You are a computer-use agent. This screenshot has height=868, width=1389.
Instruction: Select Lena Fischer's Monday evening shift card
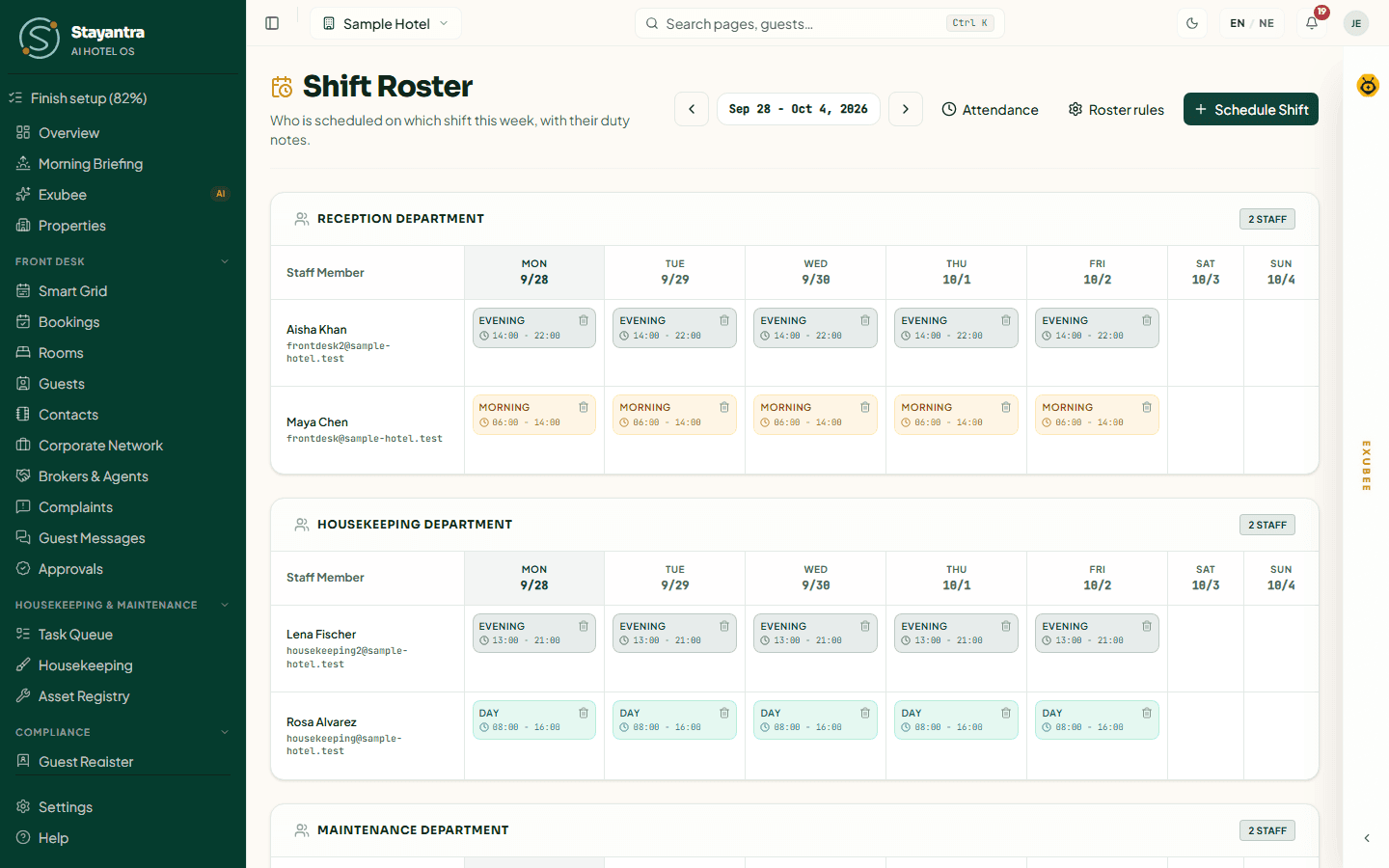click(x=534, y=634)
